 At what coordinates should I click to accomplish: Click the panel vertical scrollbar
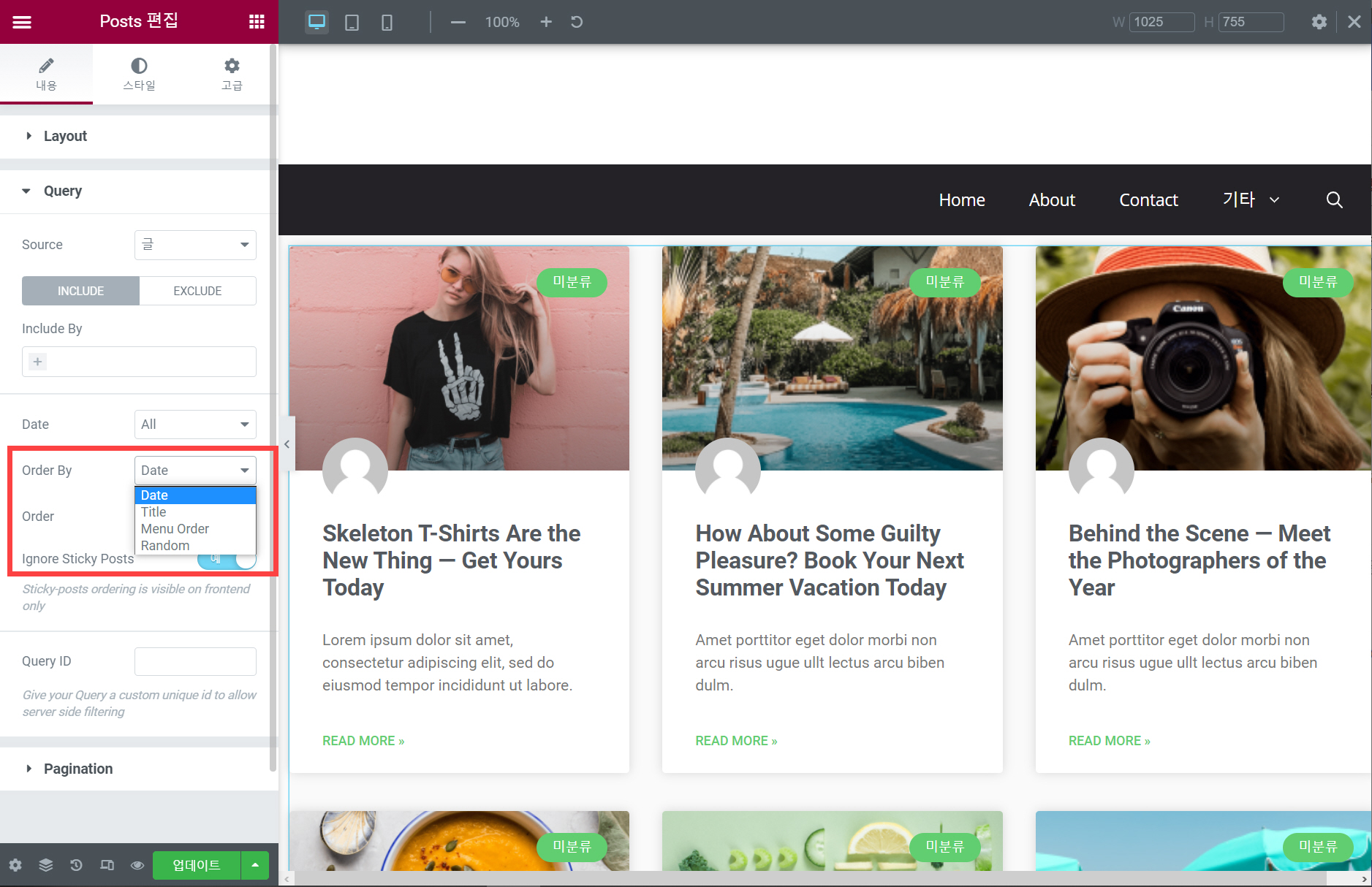click(273, 408)
